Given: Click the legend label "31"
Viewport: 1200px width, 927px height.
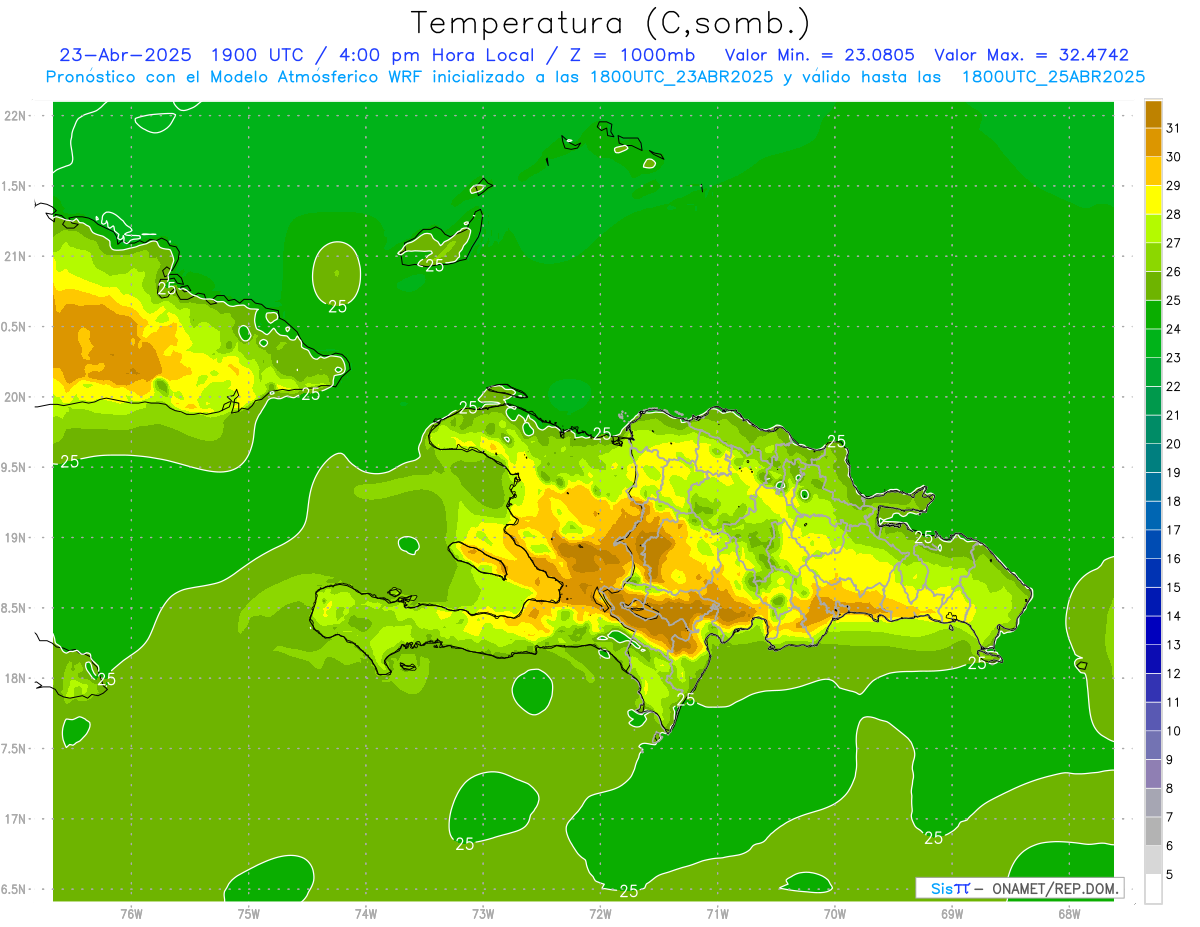Looking at the screenshot, I should pos(1173,128).
